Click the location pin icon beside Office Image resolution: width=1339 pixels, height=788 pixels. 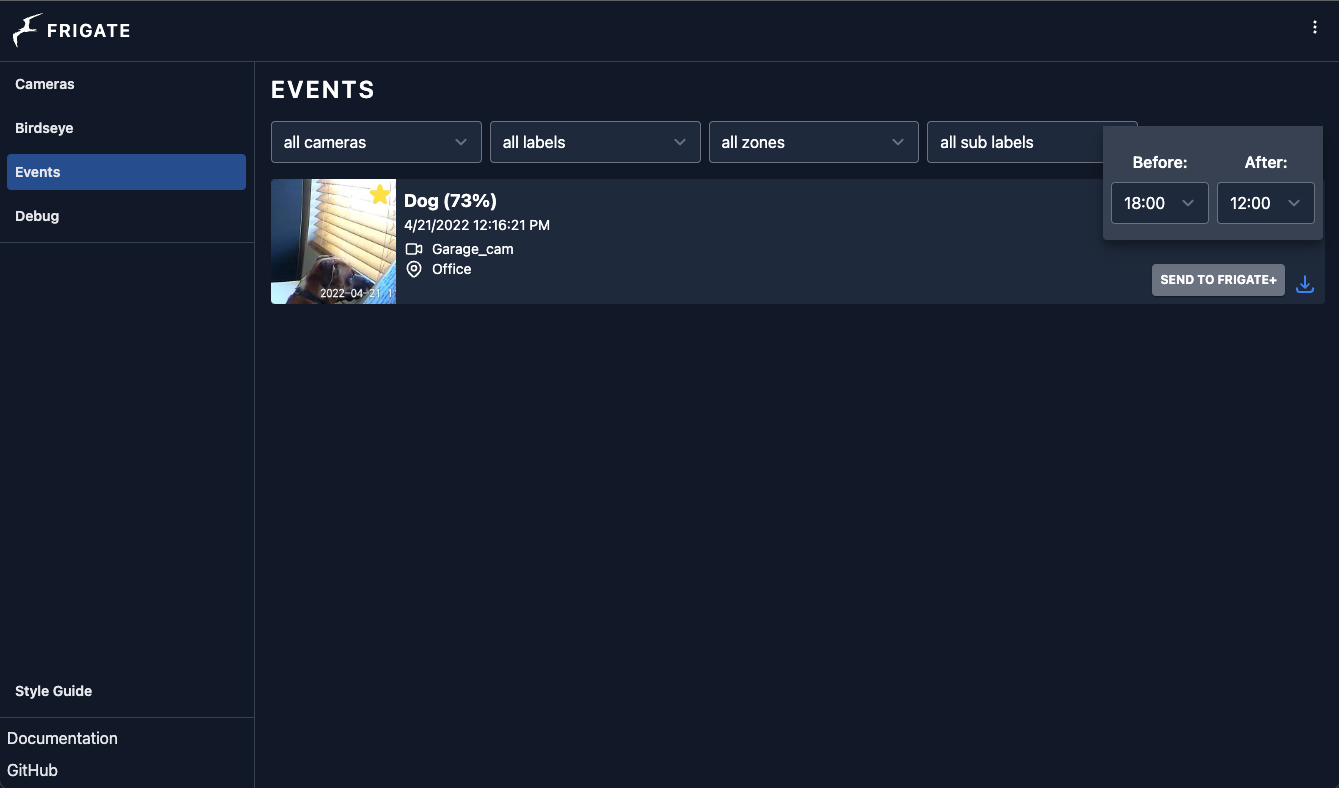[x=414, y=269]
